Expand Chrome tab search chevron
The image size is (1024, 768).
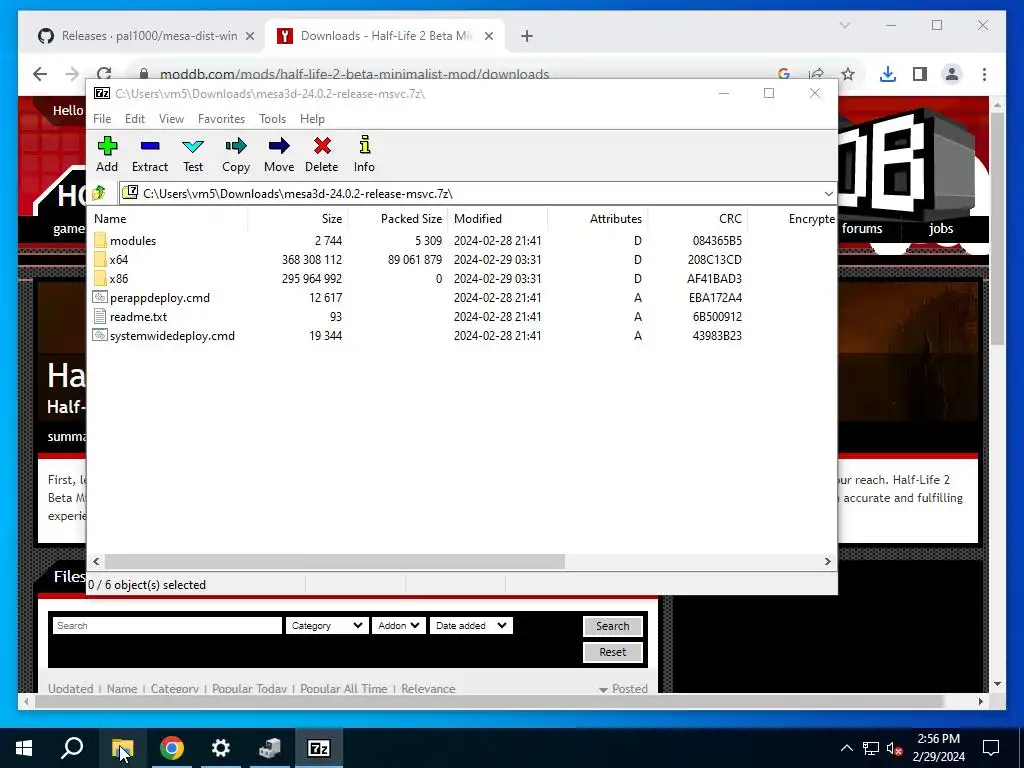[844, 25]
